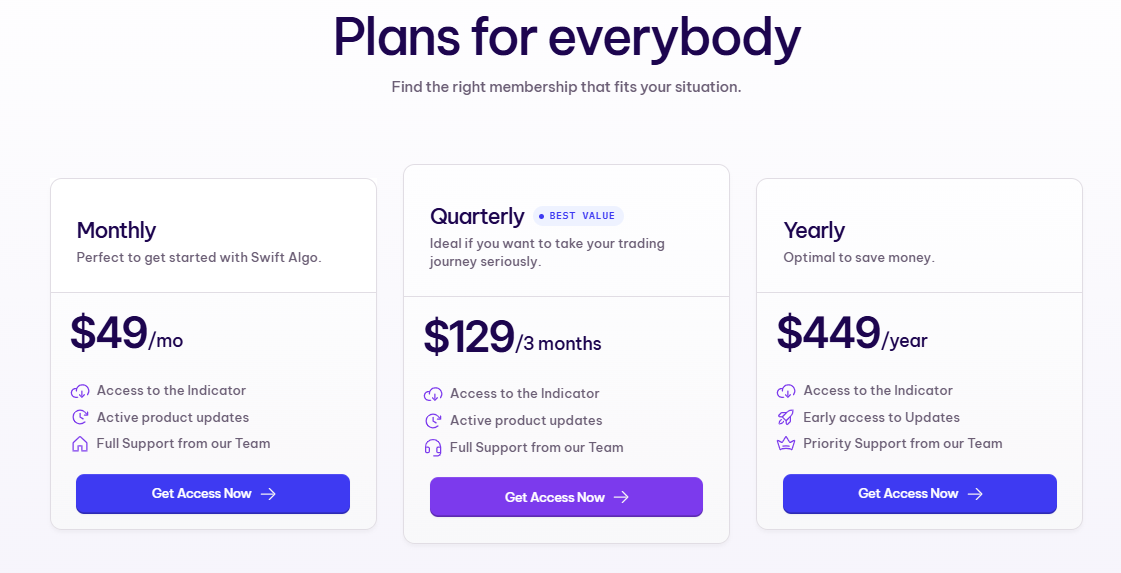Click Get Access Now under Yearly plan
The width and height of the screenshot is (1121, 573).
pyautogui.click(x=919, y=494)
